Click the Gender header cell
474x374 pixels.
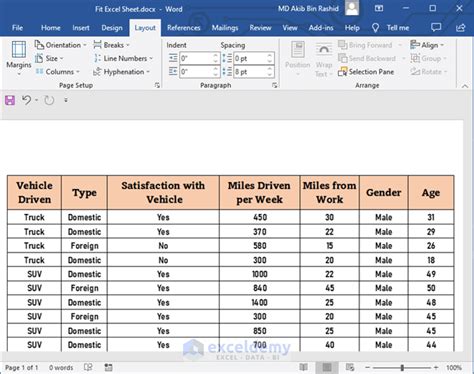[x=384, y=193]
